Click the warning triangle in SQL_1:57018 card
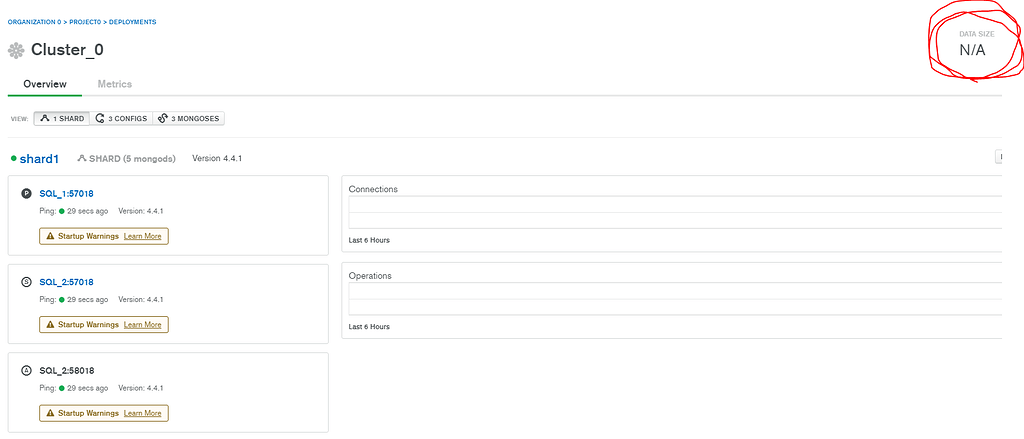Image resolution: width=1024 pixels, height=439 pixels. (x=50, y=236)
